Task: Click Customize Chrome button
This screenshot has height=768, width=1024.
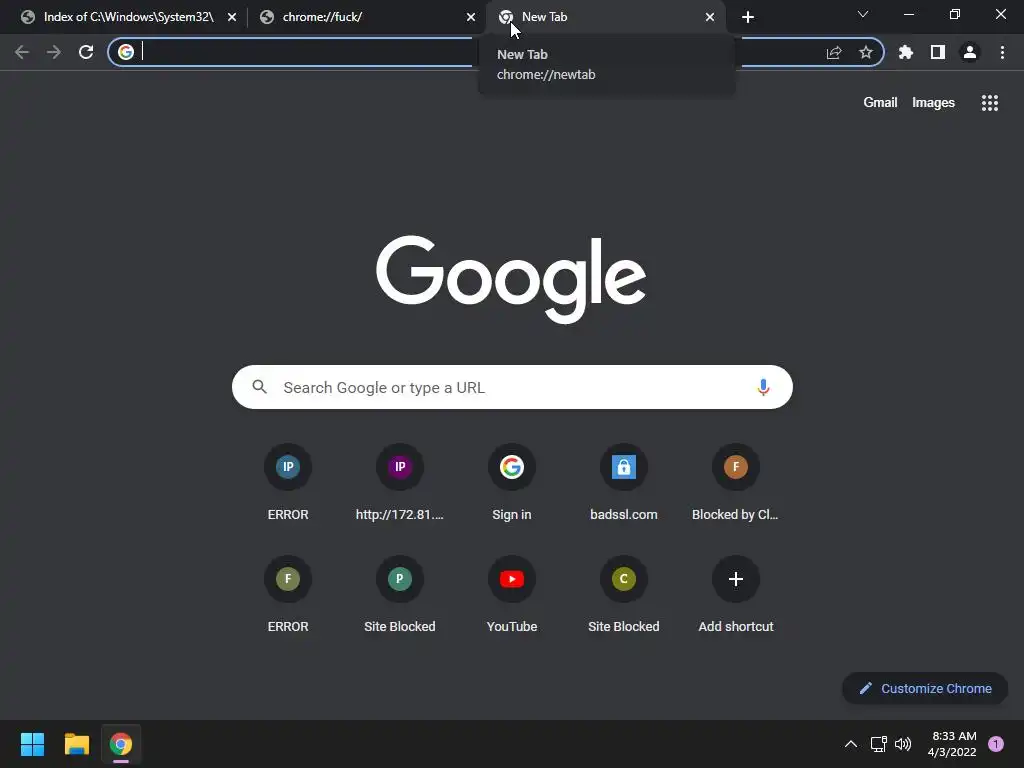Action: tap(925, 688)
